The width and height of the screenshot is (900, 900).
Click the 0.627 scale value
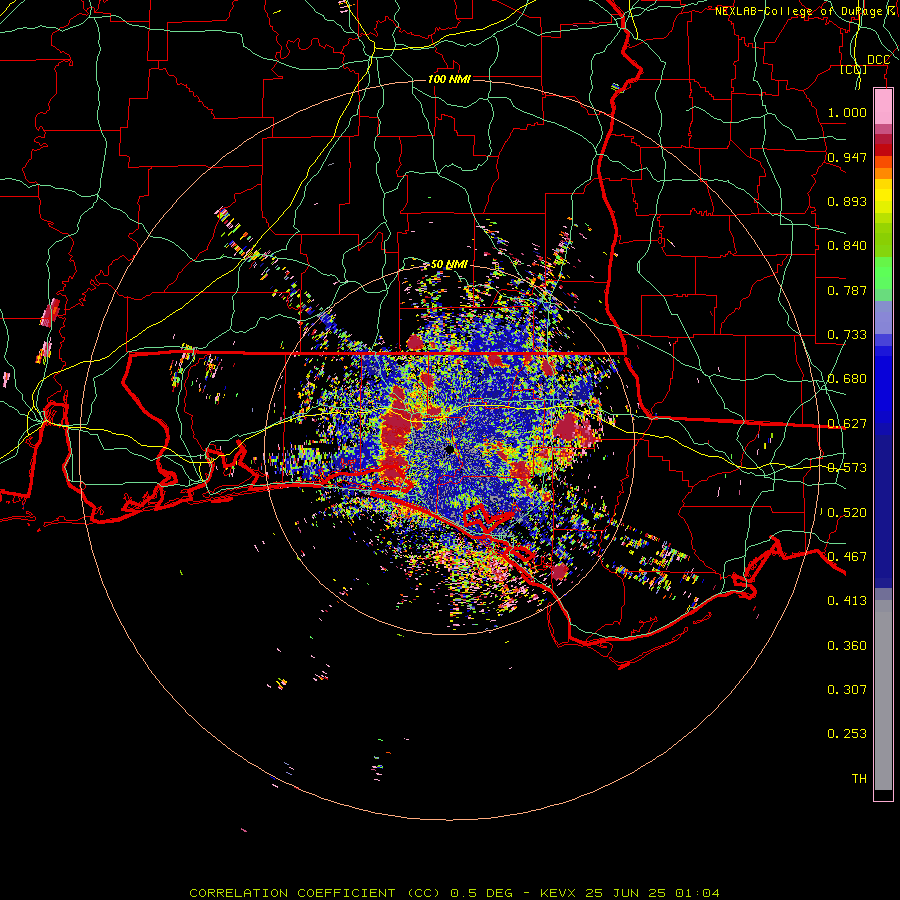point(847,424)
